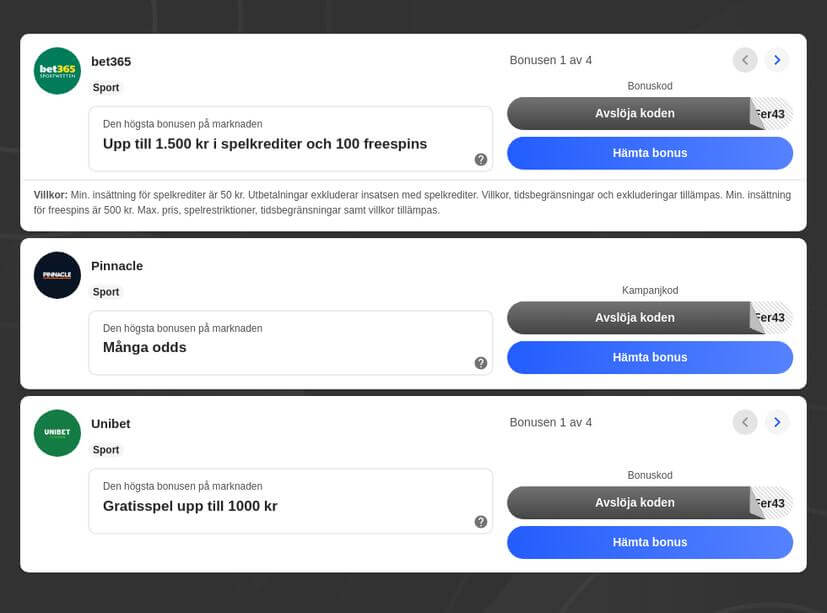
Task: Claim the Pinnacle bonus via Hämta bonus
Action: (650, 357)
